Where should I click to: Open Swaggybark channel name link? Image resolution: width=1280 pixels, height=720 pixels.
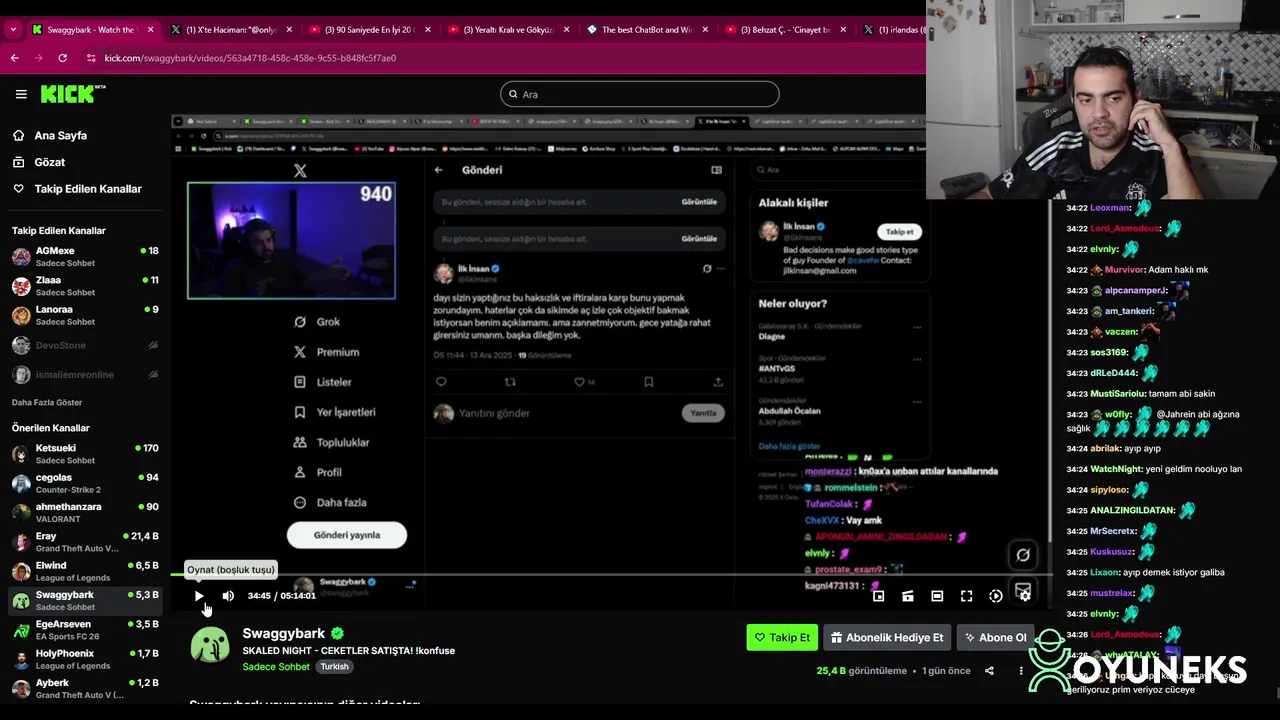(284, 633)
